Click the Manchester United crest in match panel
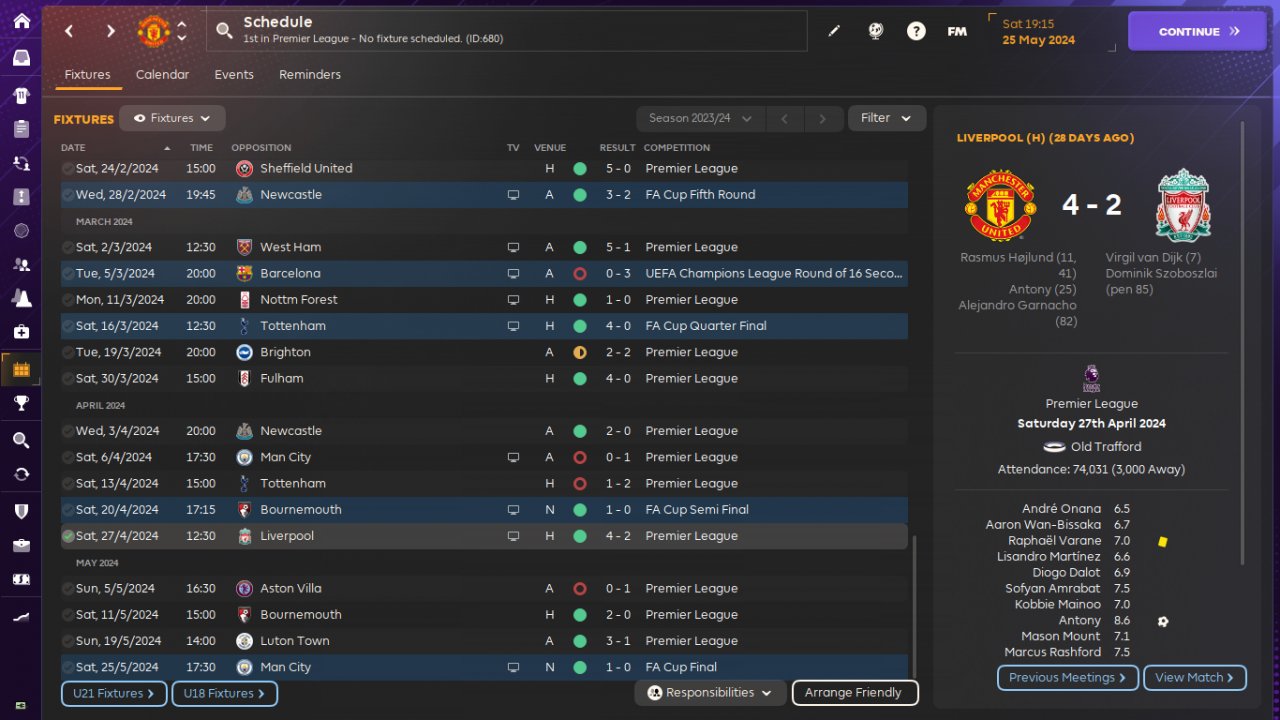 point(1000,205)
